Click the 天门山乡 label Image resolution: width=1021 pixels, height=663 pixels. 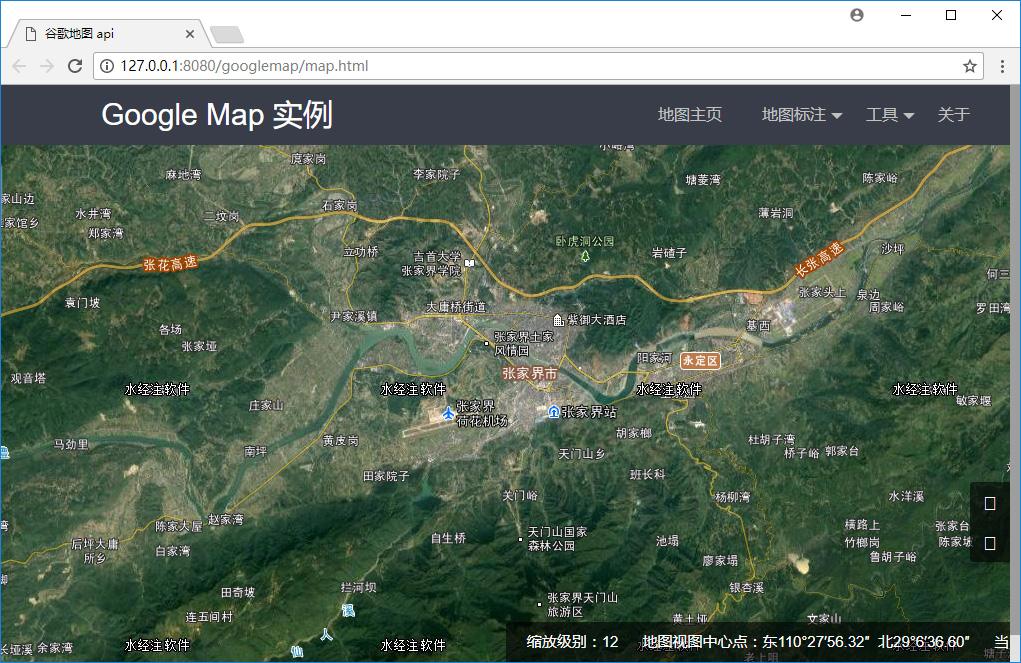tap(581, 454)
